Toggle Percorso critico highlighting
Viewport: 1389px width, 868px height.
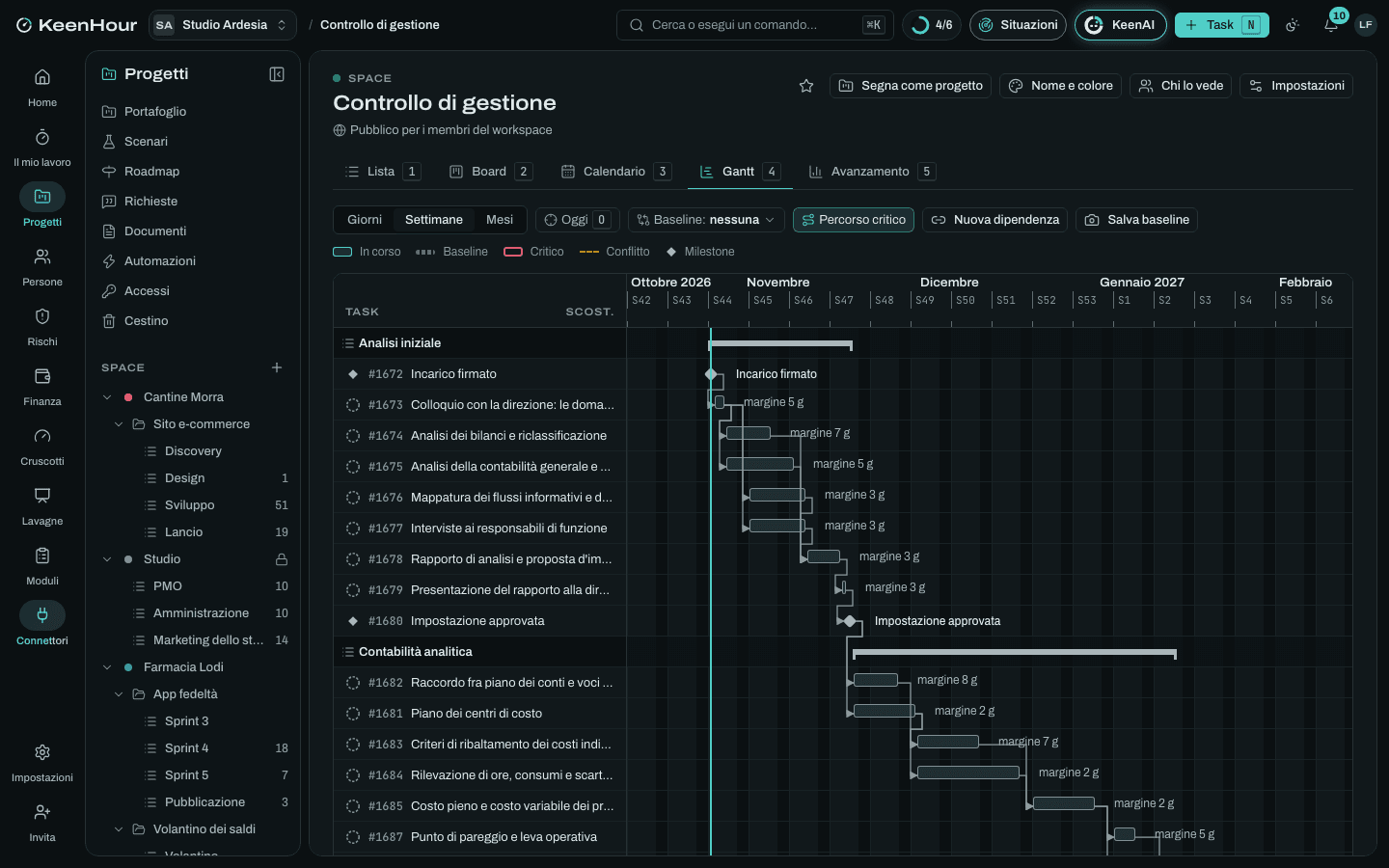coord(854,220)
